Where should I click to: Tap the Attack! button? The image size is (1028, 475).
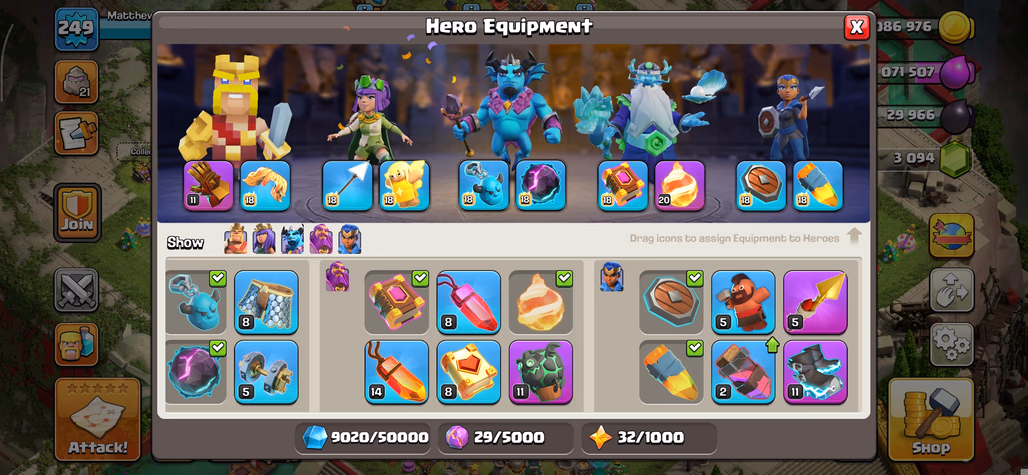[98, 419]
